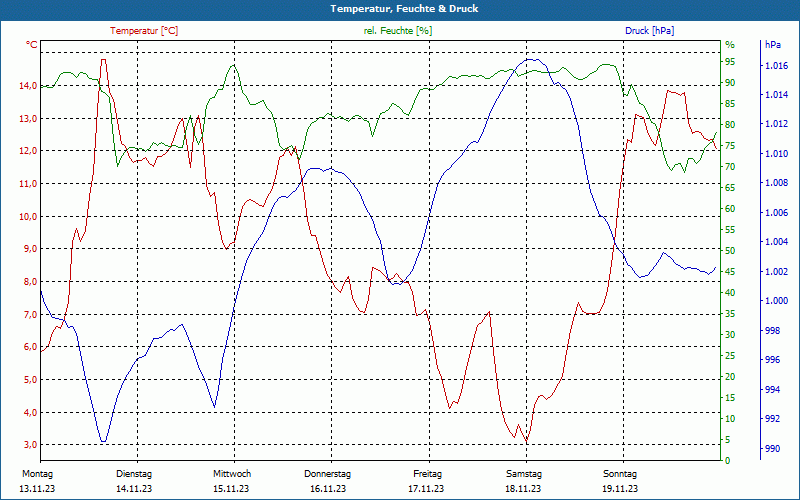Select the blue 'Druck [hPa]' legend label

(649, 31)
